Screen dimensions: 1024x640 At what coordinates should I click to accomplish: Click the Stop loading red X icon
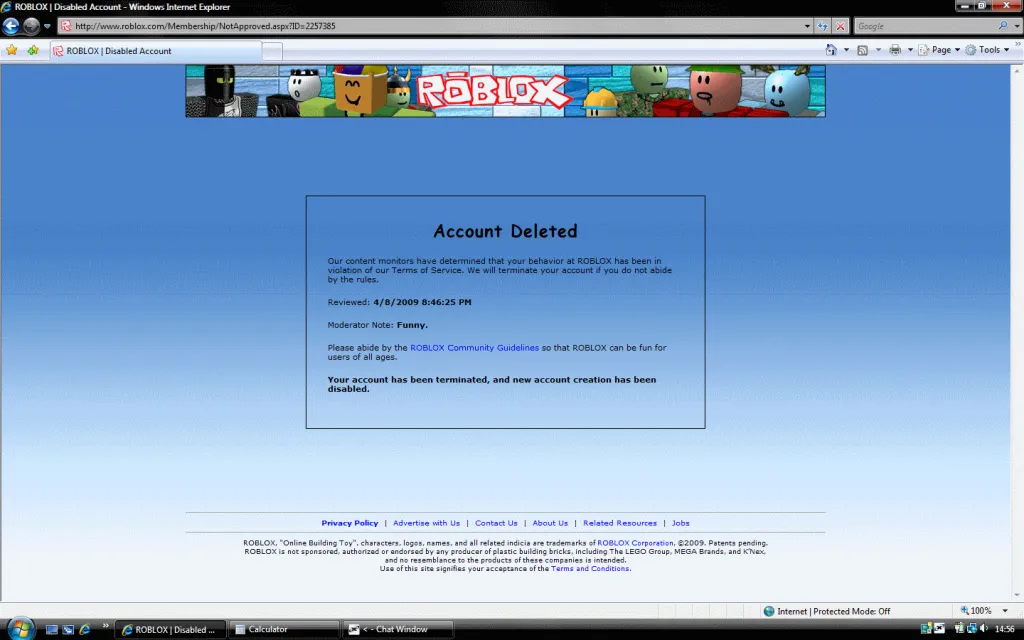pos(841,26)
